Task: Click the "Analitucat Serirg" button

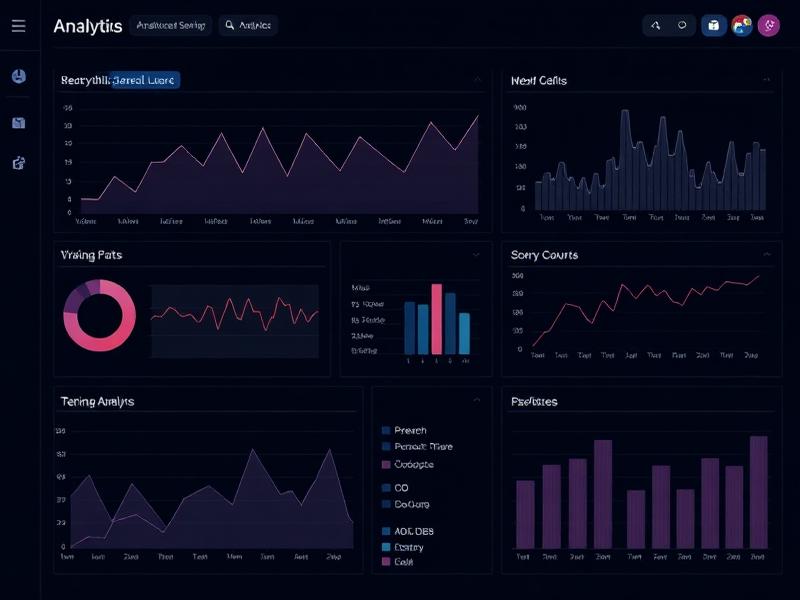Action: click(170, 25)
